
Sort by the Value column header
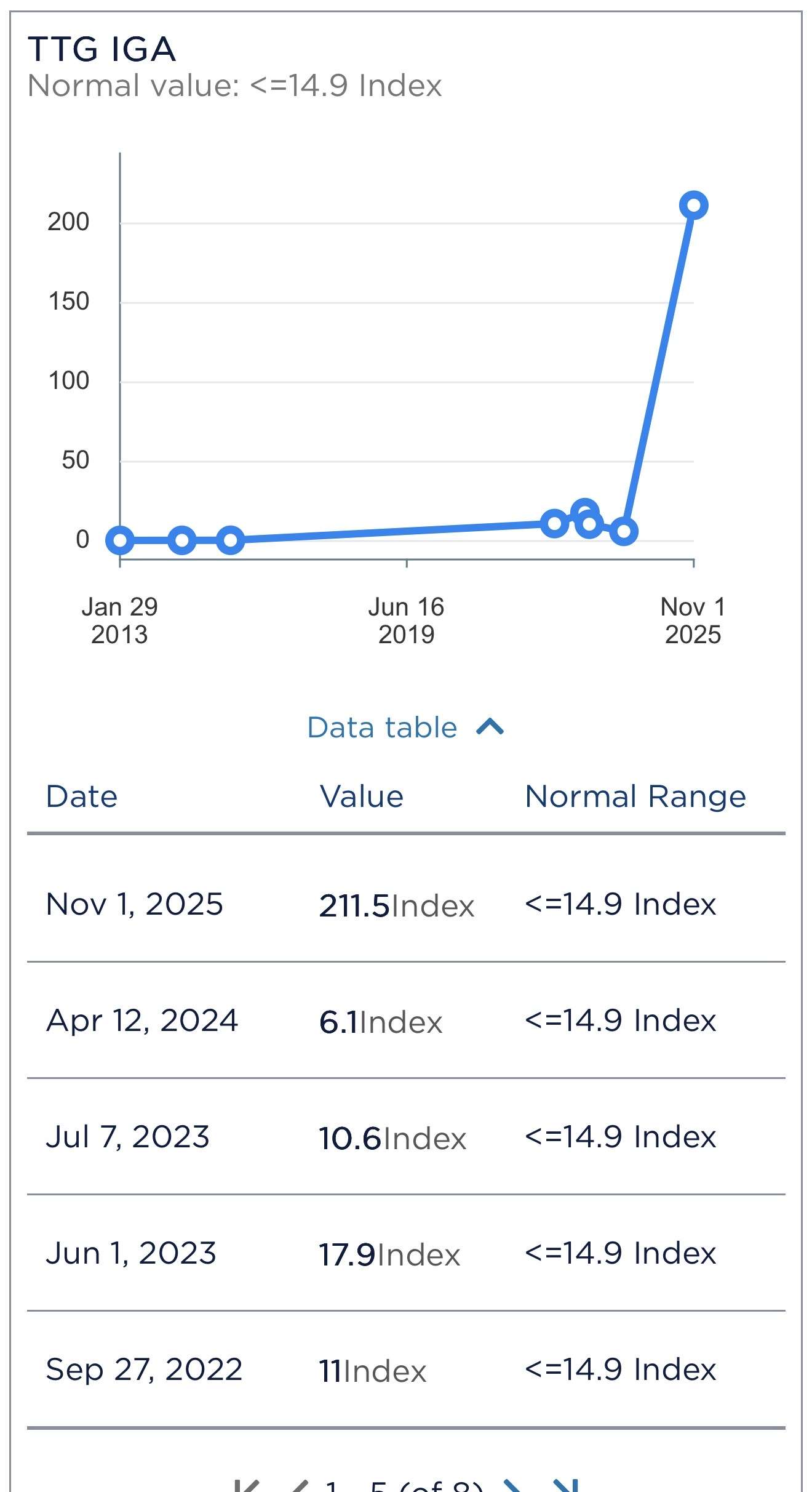click(362, 796)
